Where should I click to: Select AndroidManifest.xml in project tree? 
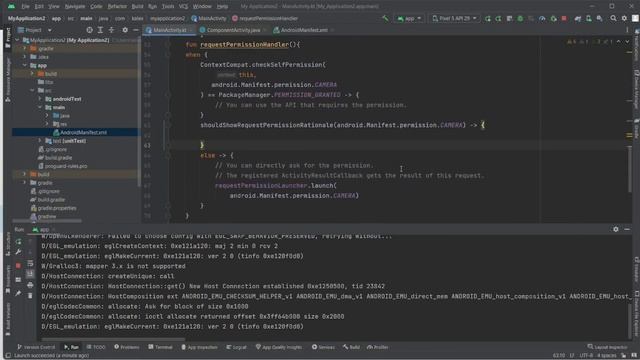tap(80, 132)
